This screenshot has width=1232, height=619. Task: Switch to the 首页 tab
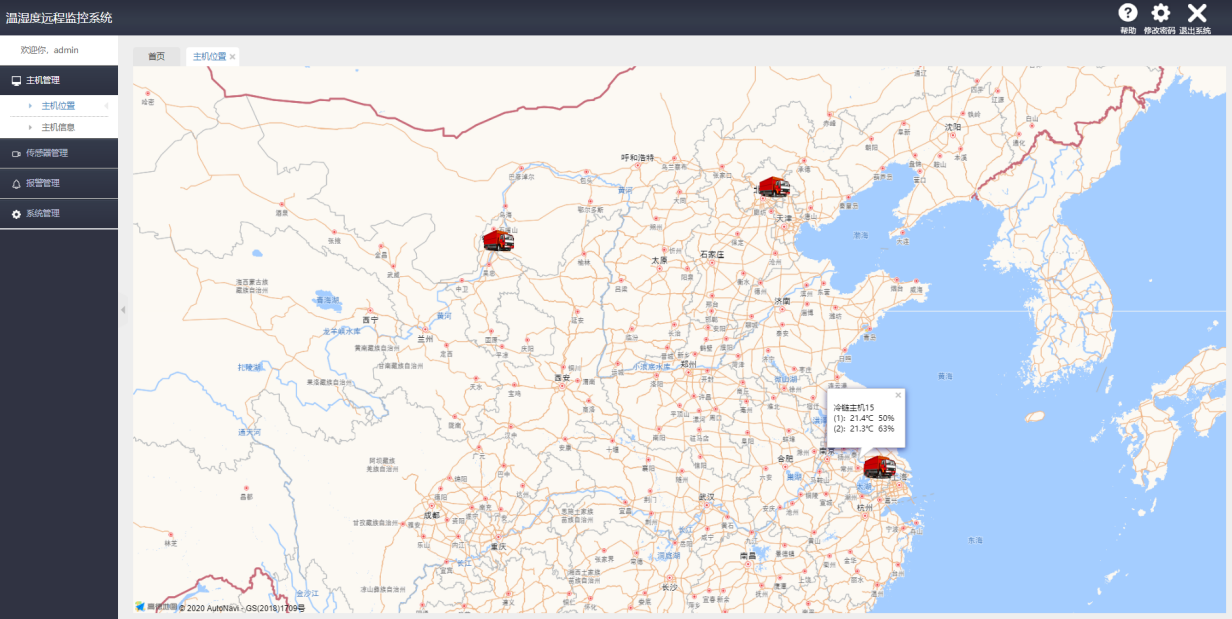(156, 57)
